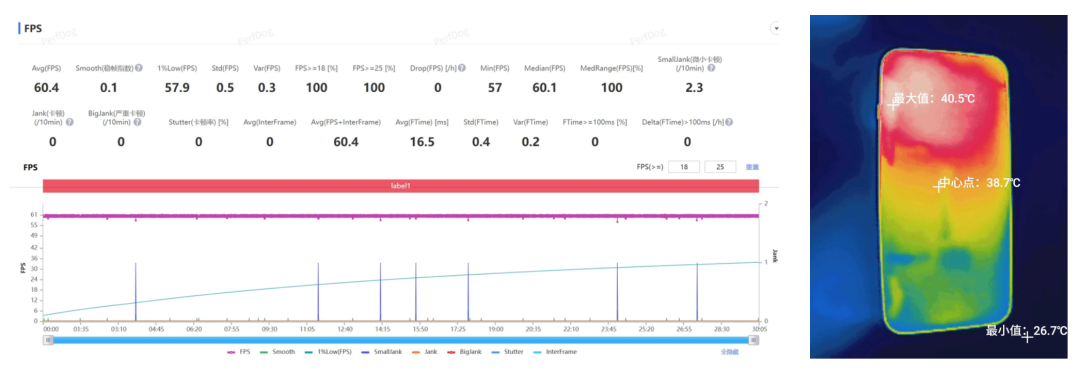The width and height of the screenshot is (1080, 370).
Task: Collapse FPS panel with the round arrow button
Action: (776, 29)
